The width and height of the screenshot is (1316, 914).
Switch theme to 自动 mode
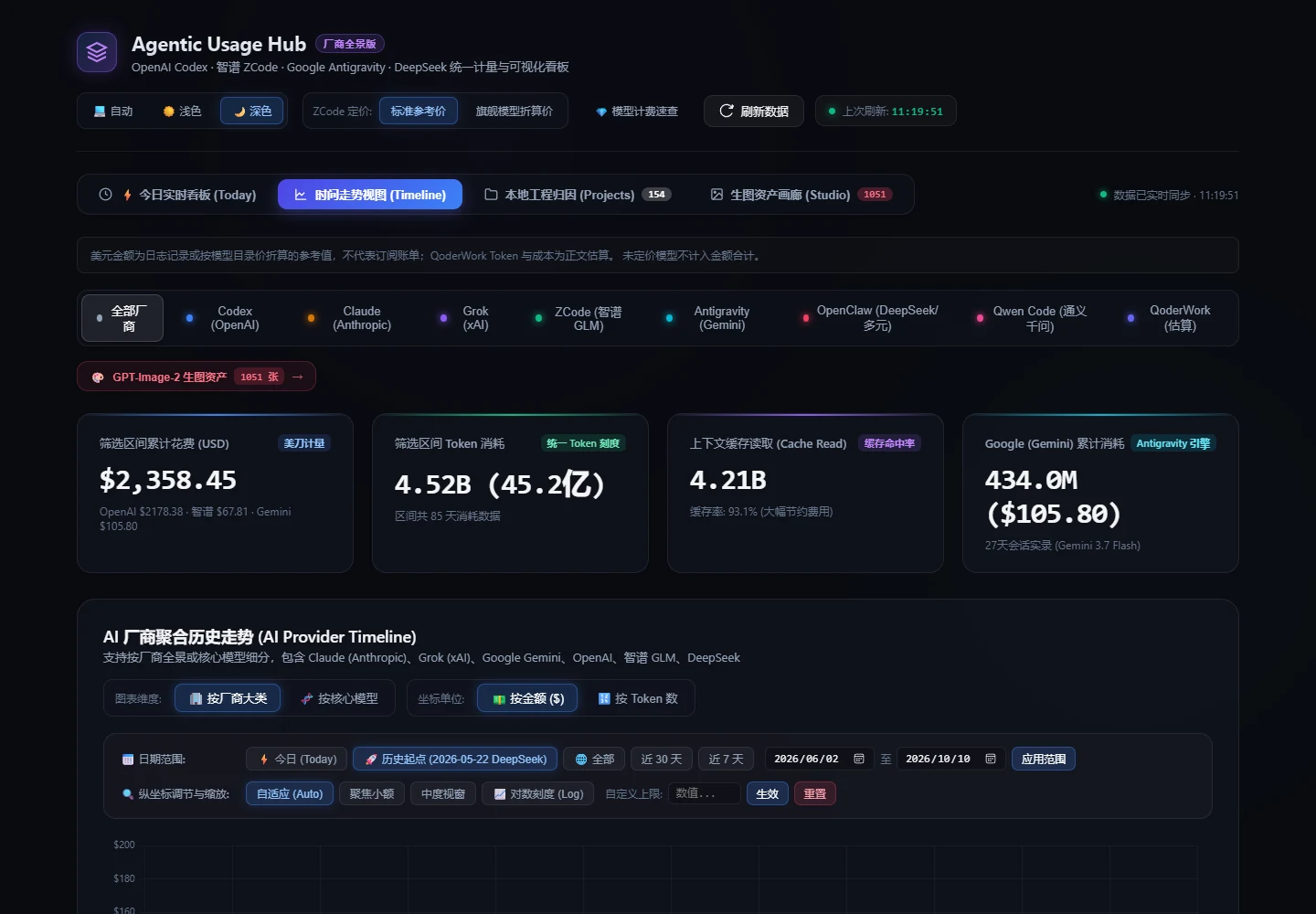[113, 112]
